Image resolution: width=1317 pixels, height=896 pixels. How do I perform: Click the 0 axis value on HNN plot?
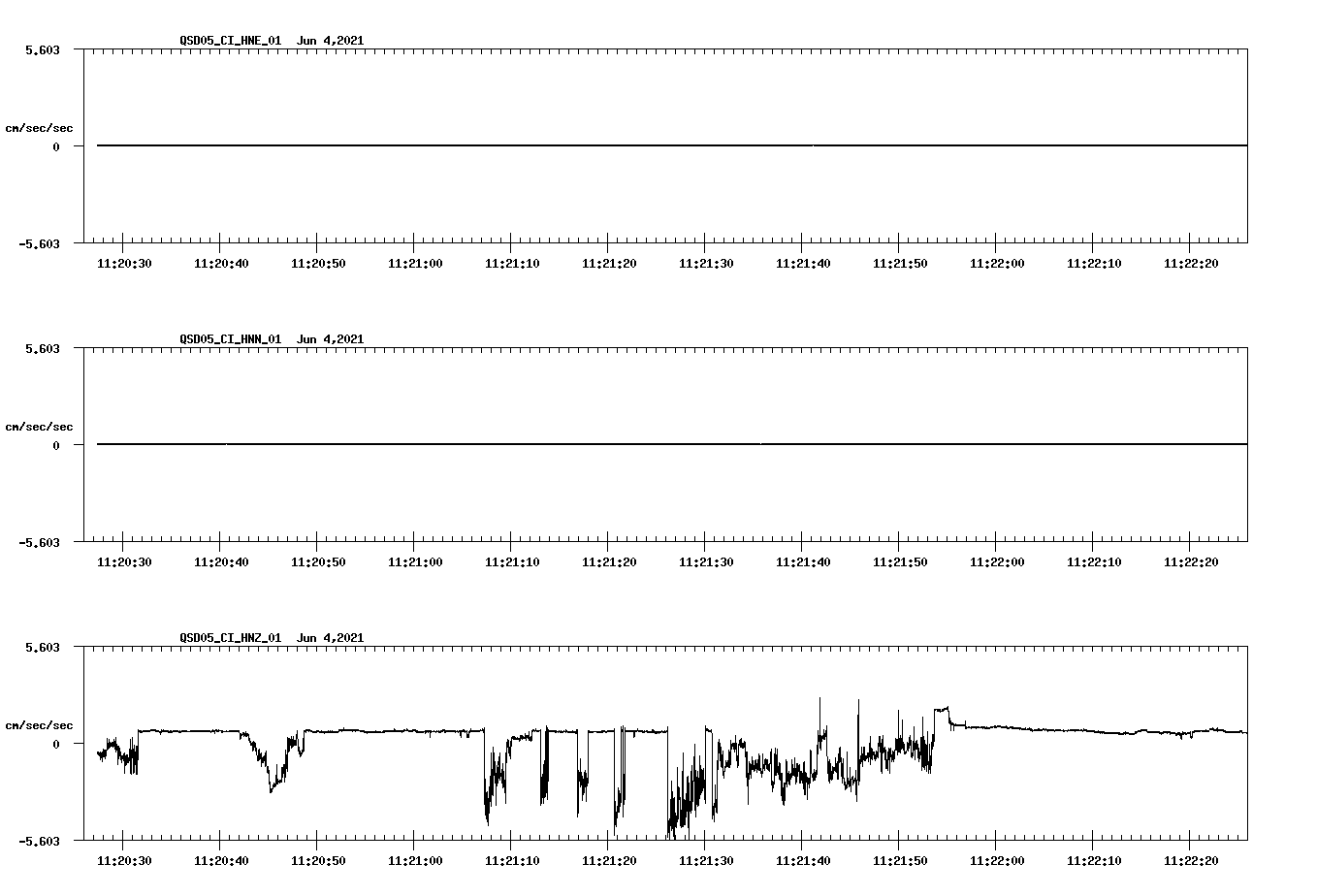tap(56, 445)
